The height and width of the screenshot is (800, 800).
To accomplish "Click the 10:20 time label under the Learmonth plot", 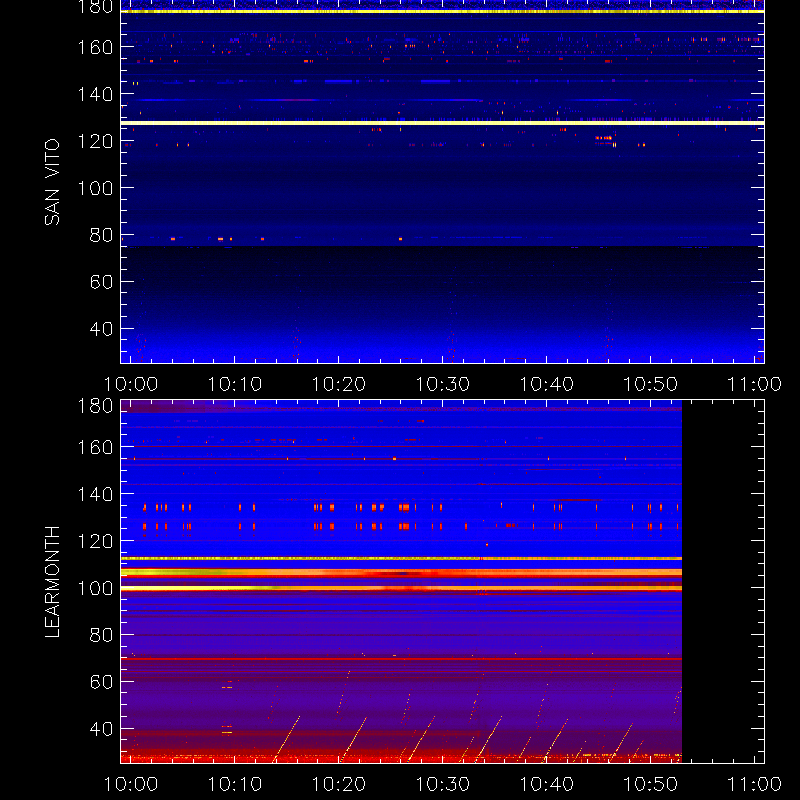I will [x=339, y=784].
